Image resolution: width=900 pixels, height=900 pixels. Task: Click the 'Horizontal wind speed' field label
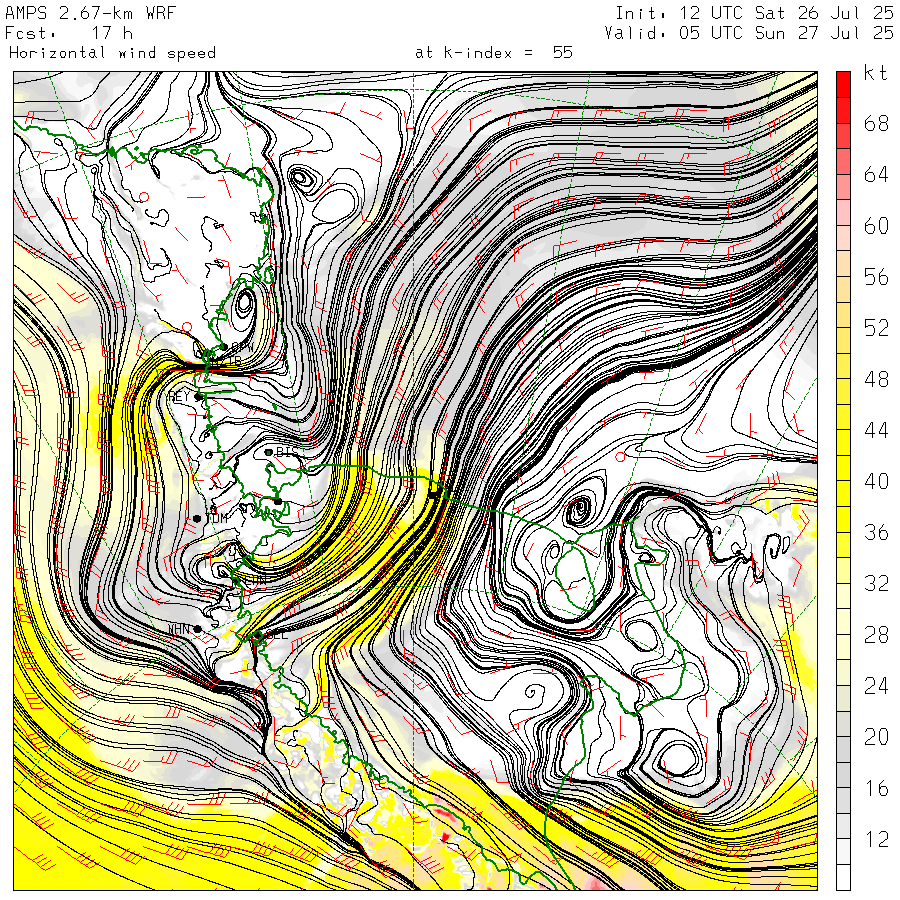(112, 53)
